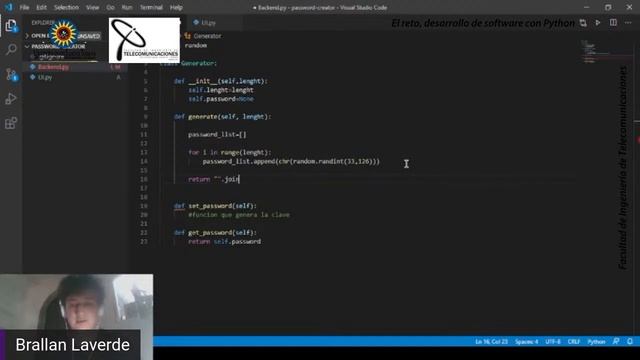This screenshot has width=640, height=360.
Task: Open the Help menu
Action: 176,7
